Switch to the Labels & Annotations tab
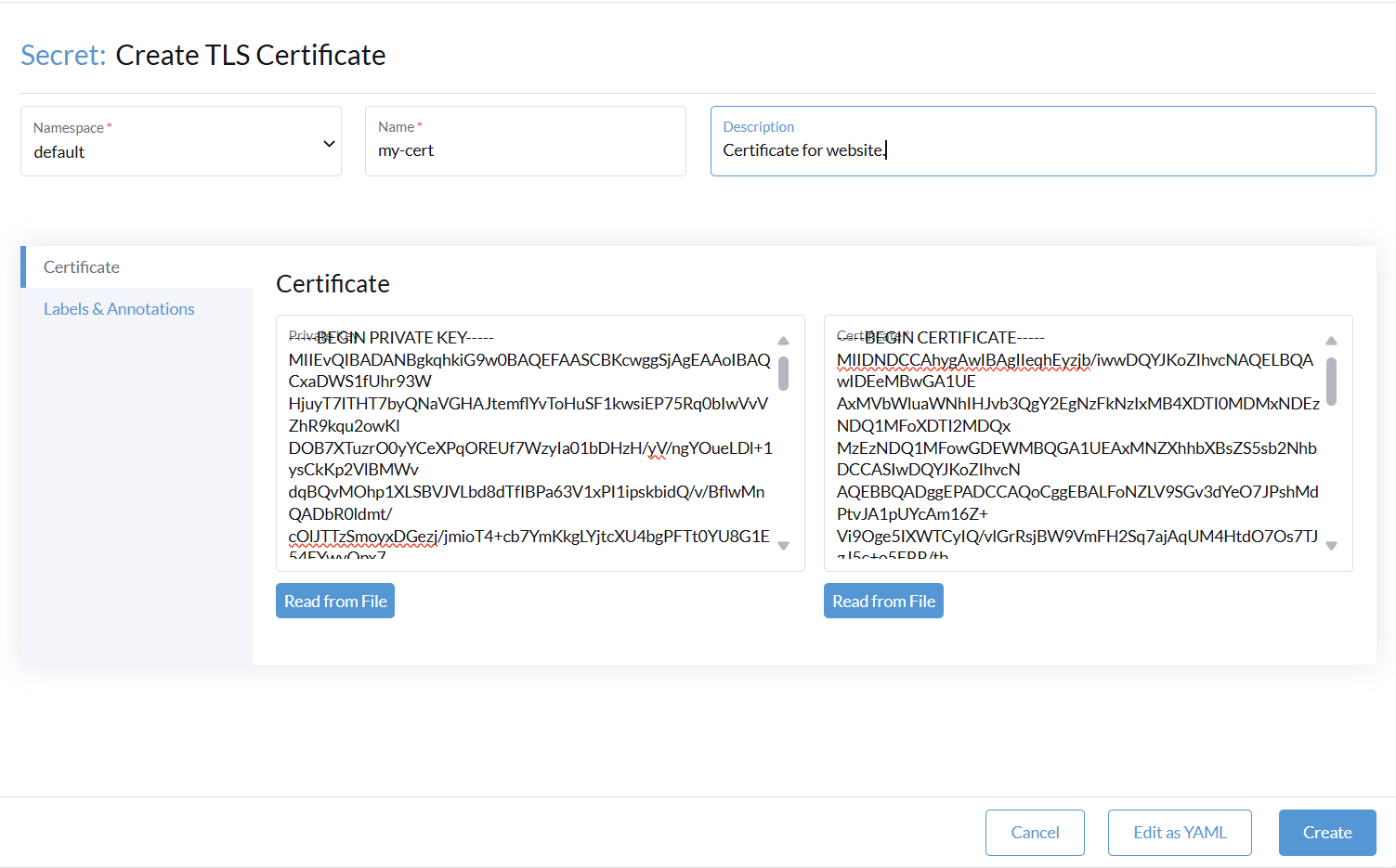 [x=119, y=308]
